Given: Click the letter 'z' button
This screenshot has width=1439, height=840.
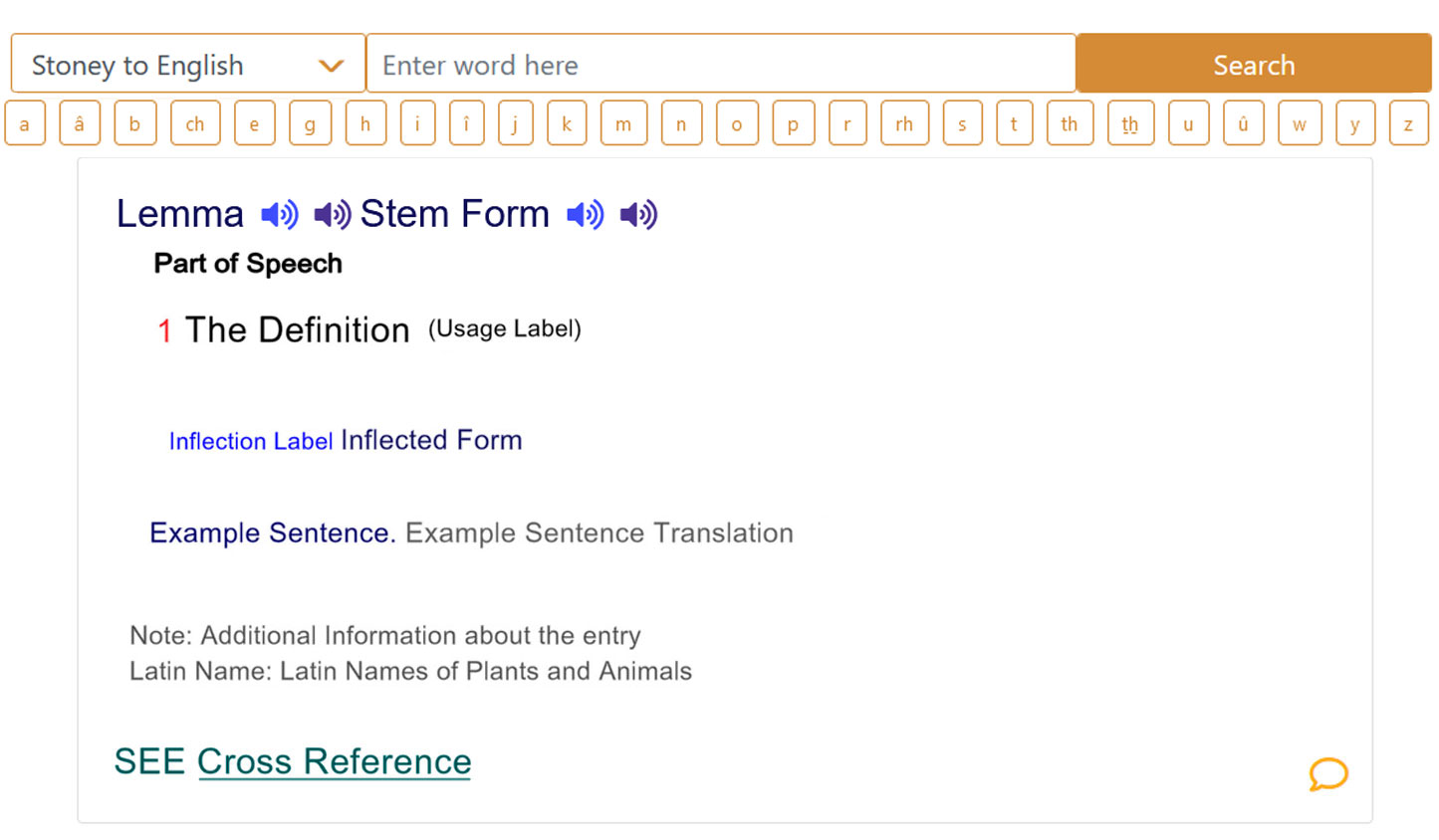Looking at the screenshot, I should 1408,124.
